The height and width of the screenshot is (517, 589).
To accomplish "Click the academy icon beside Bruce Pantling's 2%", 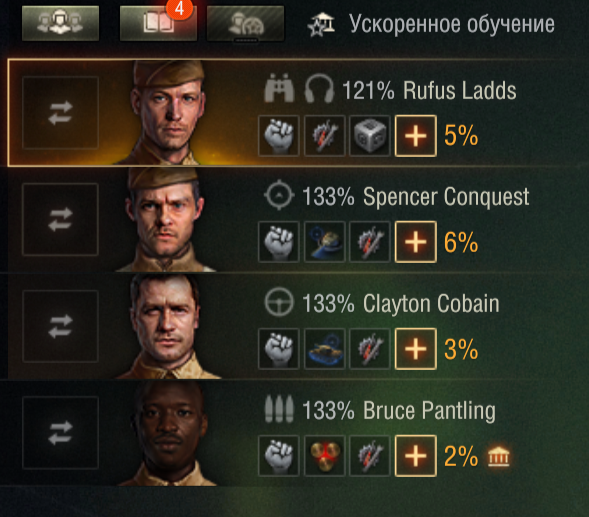I will 498,457.
